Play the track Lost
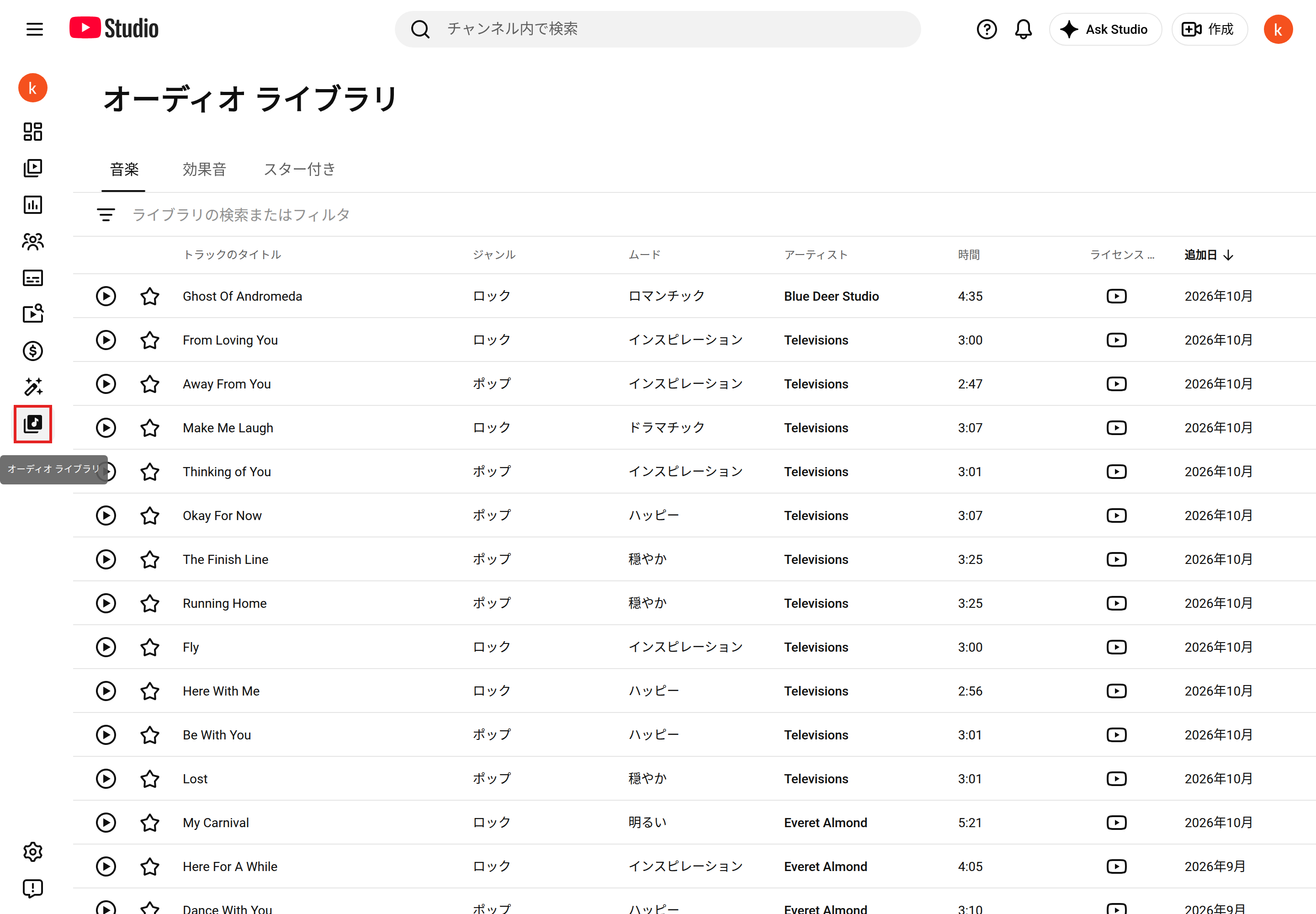Image resolution: width=1316 pixels, height=914 pixels. click(x=106, y=779)
